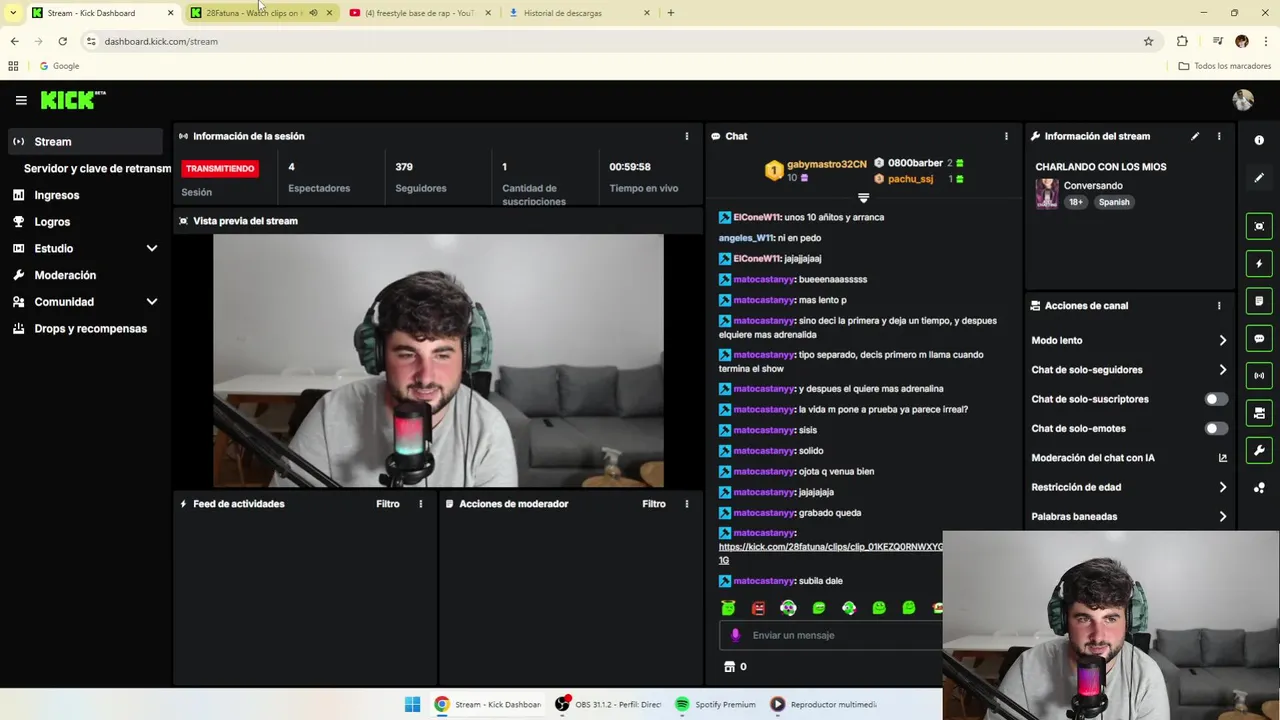Open the Moderación del chat con IA link icon
Screen dimensions: 1280x720
[x=1222, y=458]
